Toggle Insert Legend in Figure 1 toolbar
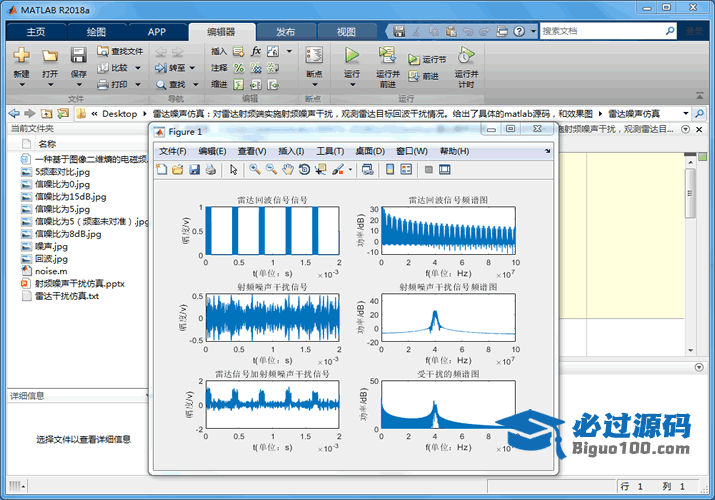 tap(406, 170)
